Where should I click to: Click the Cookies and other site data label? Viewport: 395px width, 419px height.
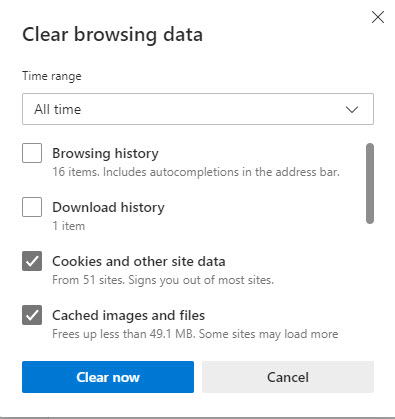(x=139, y=261)
